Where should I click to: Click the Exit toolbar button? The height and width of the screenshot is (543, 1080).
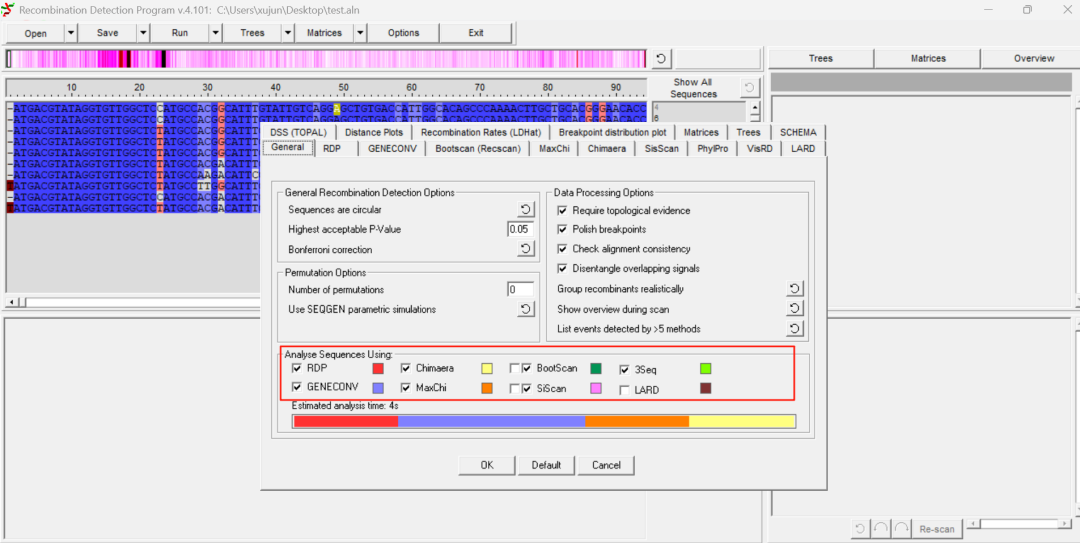476,33
